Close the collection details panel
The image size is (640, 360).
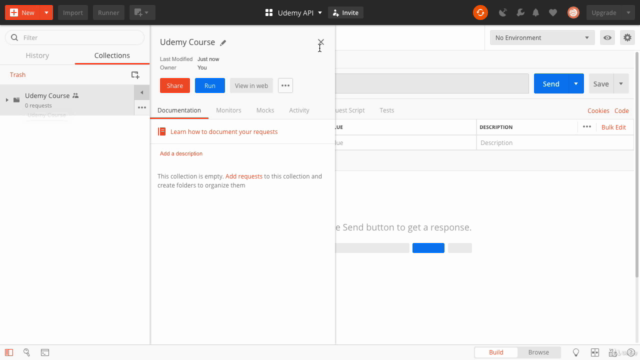tap(321, 42)
